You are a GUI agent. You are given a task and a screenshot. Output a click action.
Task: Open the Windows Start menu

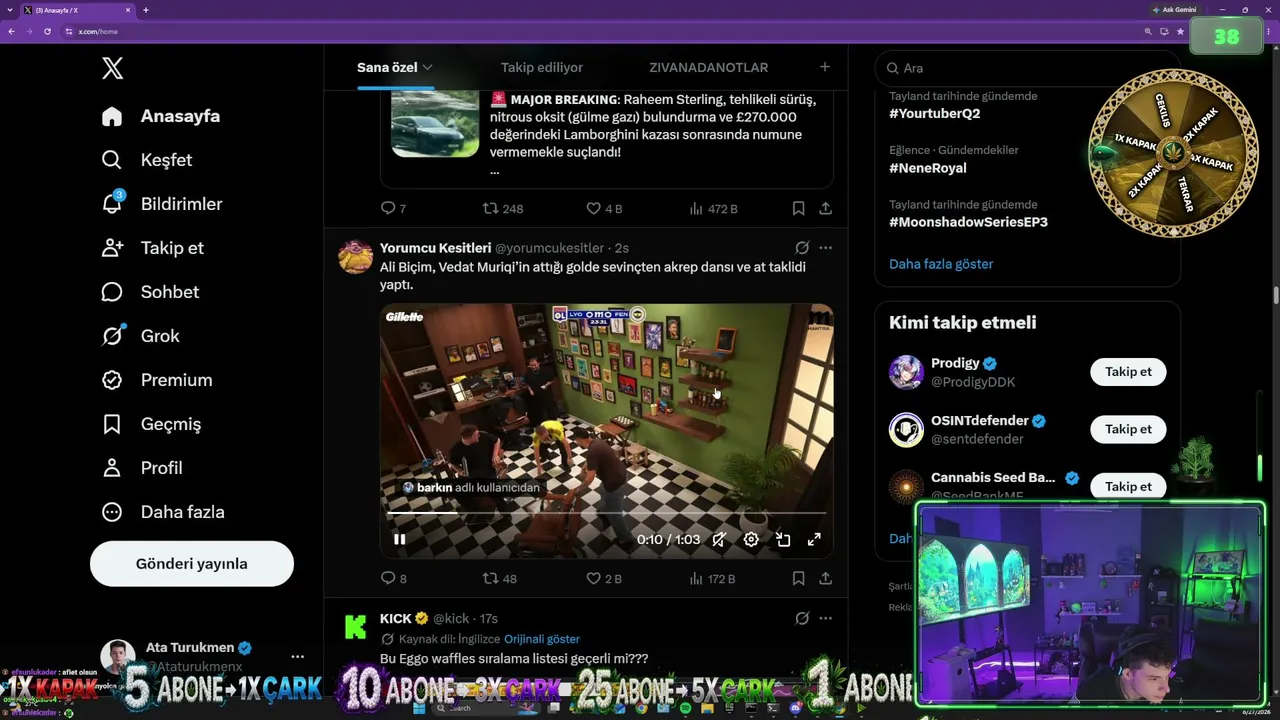(418, 708)
